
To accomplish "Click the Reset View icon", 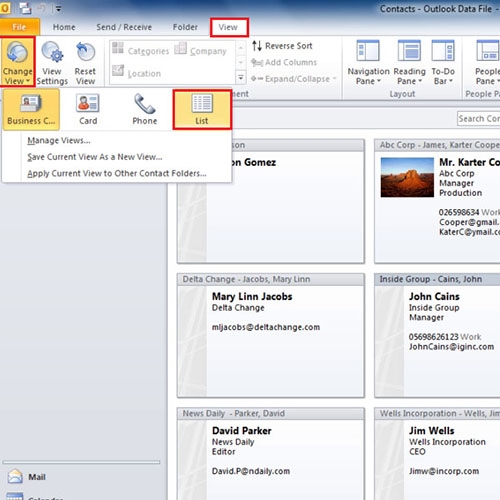I will pos(85,52).
